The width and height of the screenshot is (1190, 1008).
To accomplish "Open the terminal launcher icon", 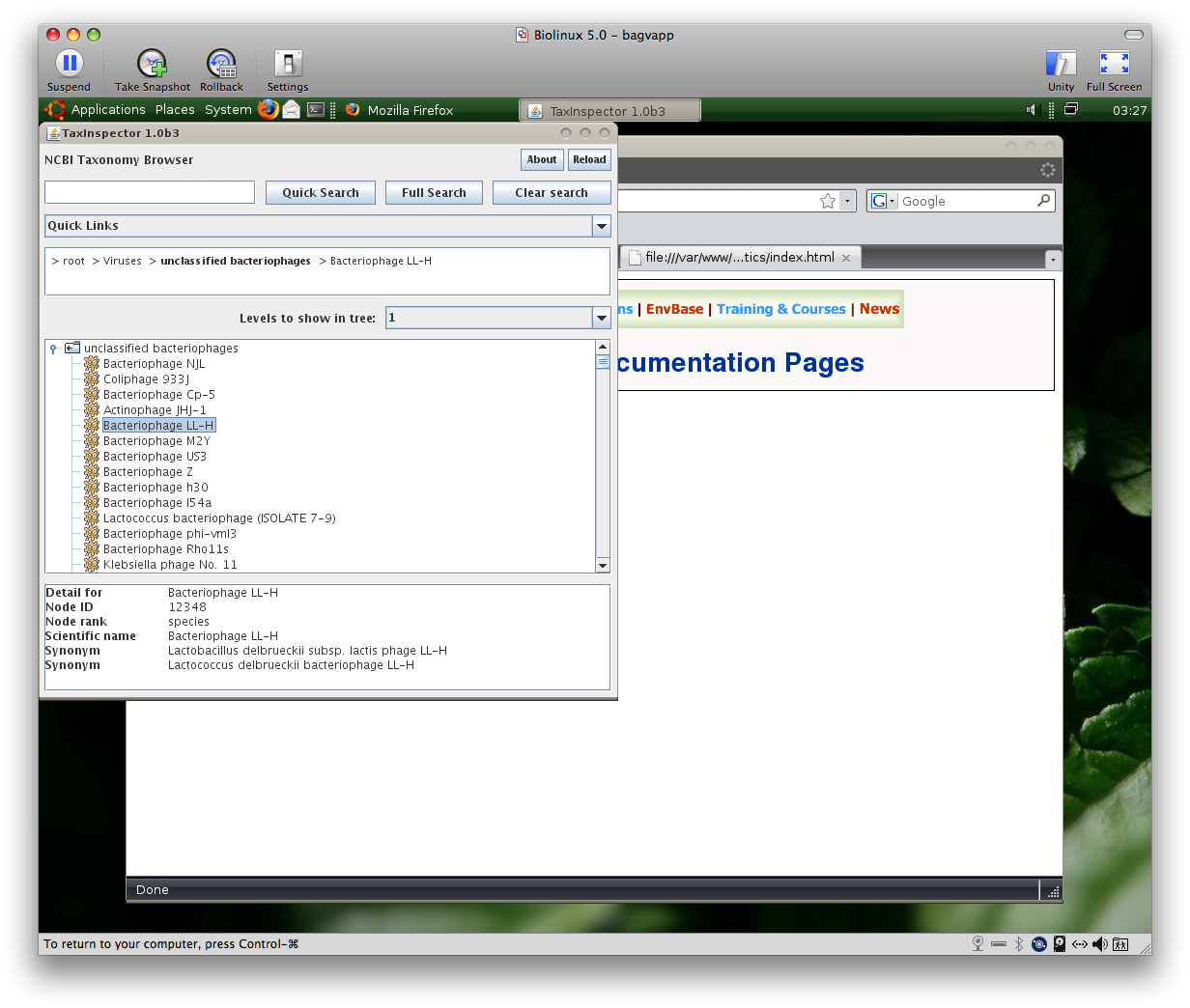I will pyautogui.click(x=316, y=110).
